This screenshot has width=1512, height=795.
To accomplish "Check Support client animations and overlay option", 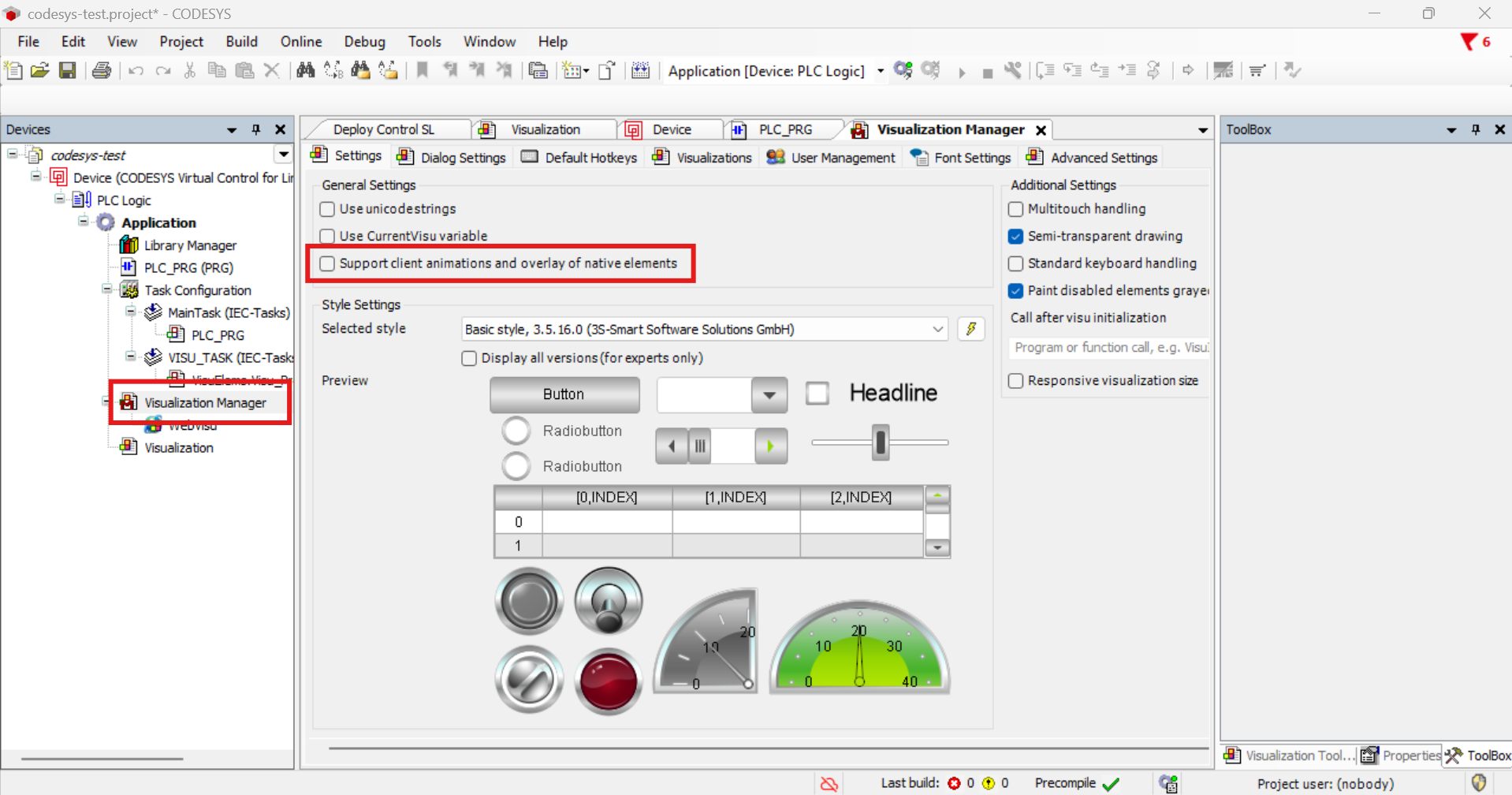I will pos(328,263).
